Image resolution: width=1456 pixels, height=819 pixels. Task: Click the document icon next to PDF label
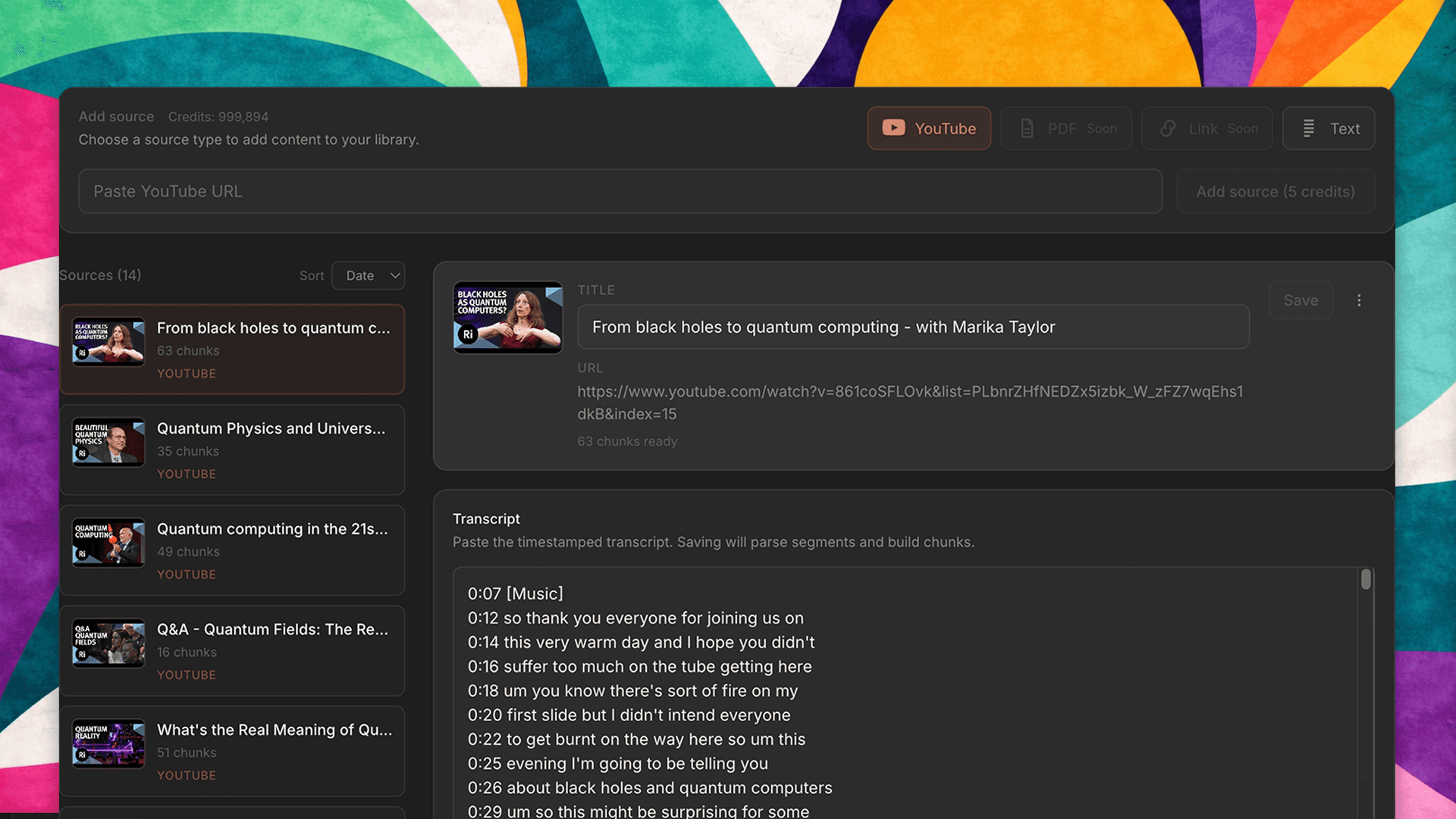[x=1028, y=128]
